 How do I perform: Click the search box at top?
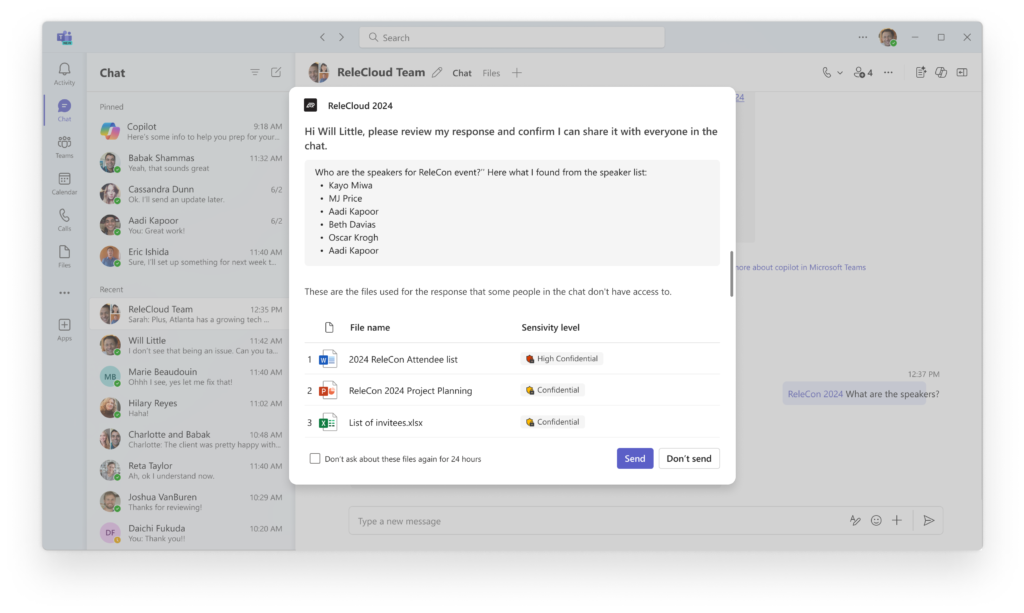click(x=512, y=37)
